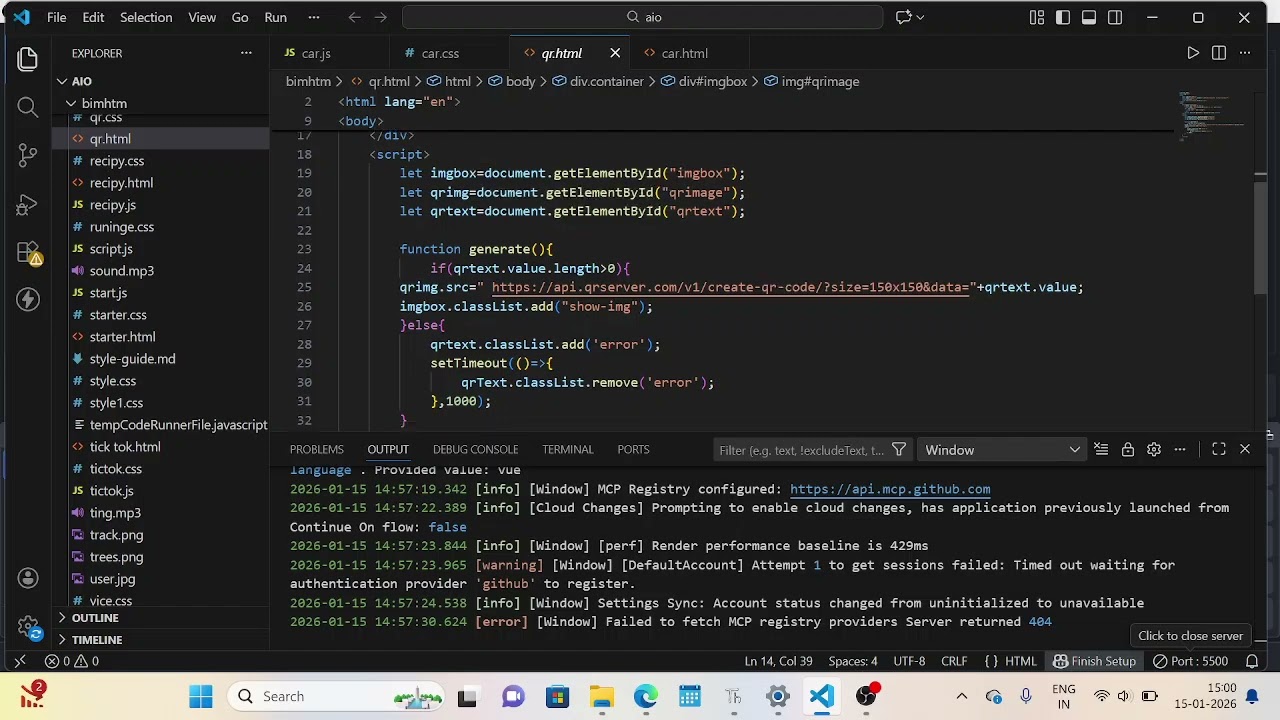Screen dimensions: 1280x720
Task: Open the Run menu
Action: pos(276,17)
